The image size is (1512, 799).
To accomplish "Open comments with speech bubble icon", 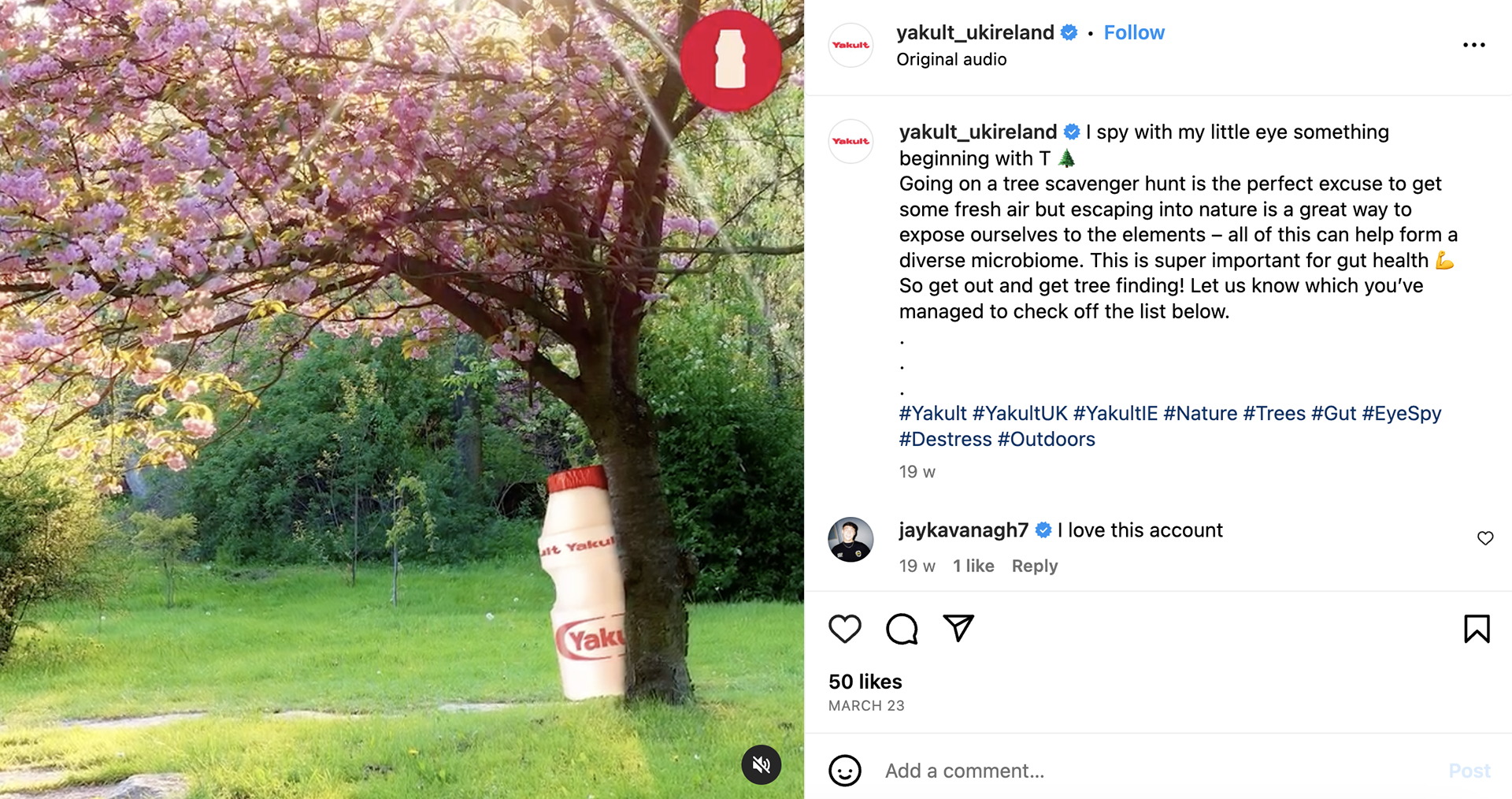I will click(x=902, y=629).
